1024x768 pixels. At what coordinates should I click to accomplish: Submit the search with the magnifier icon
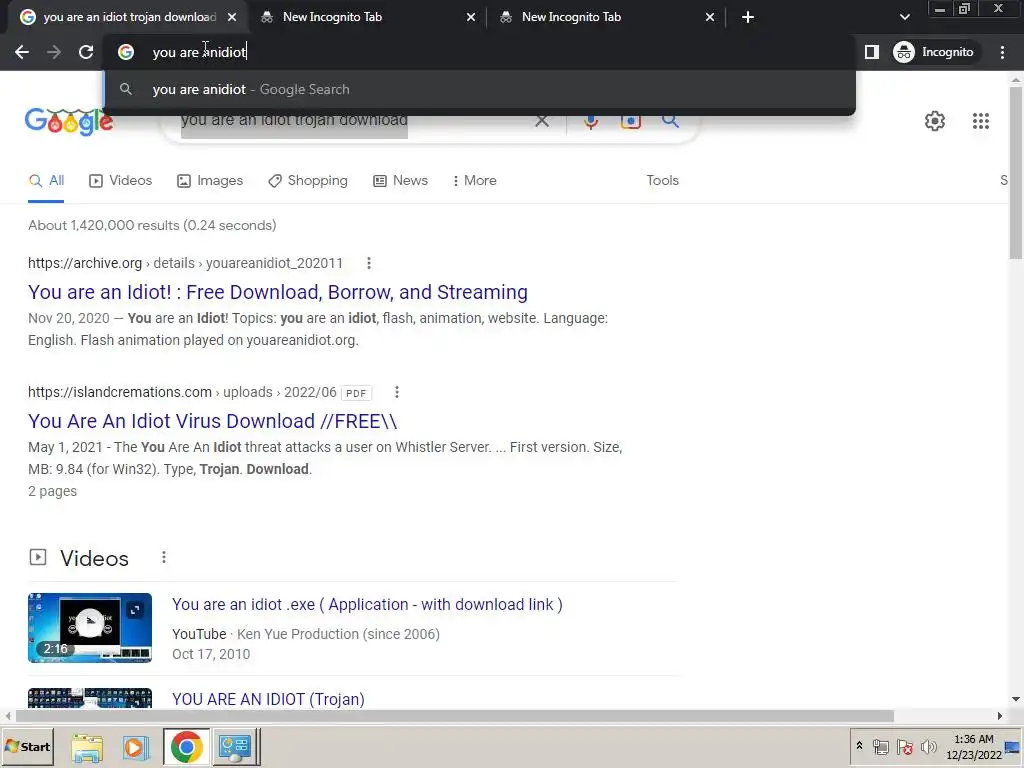click(670, 121)
